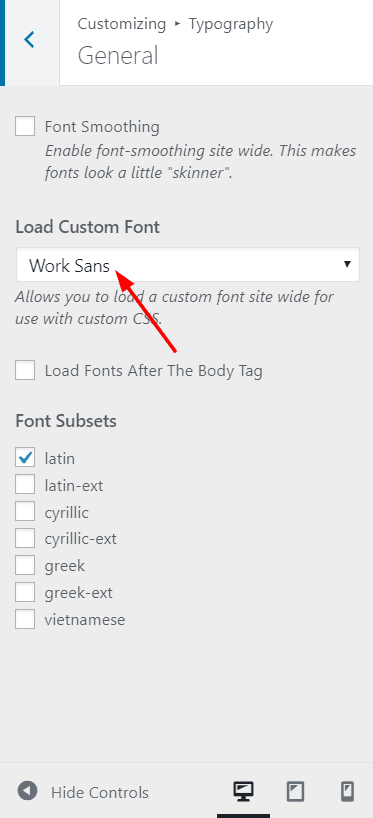
Task: Click the Hide Controls circle arrow icon
Action: pos(27,791)
